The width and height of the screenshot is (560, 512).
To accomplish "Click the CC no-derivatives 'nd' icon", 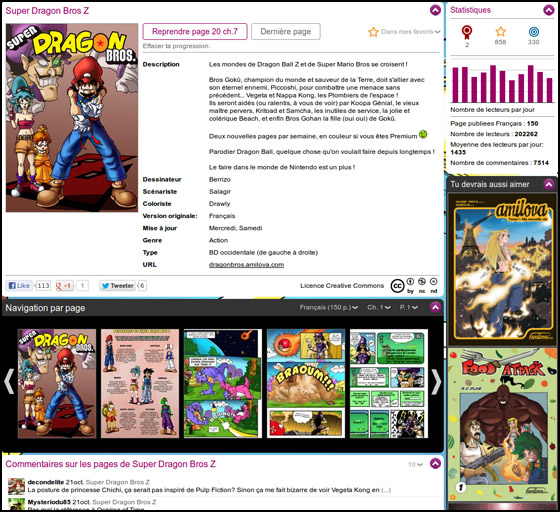I will [x=433, y=282].
